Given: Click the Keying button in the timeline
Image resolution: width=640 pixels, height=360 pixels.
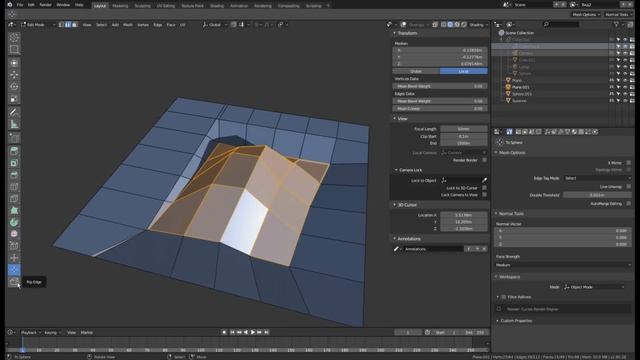Looking at the screenshot, I should [x=52, y=333].
